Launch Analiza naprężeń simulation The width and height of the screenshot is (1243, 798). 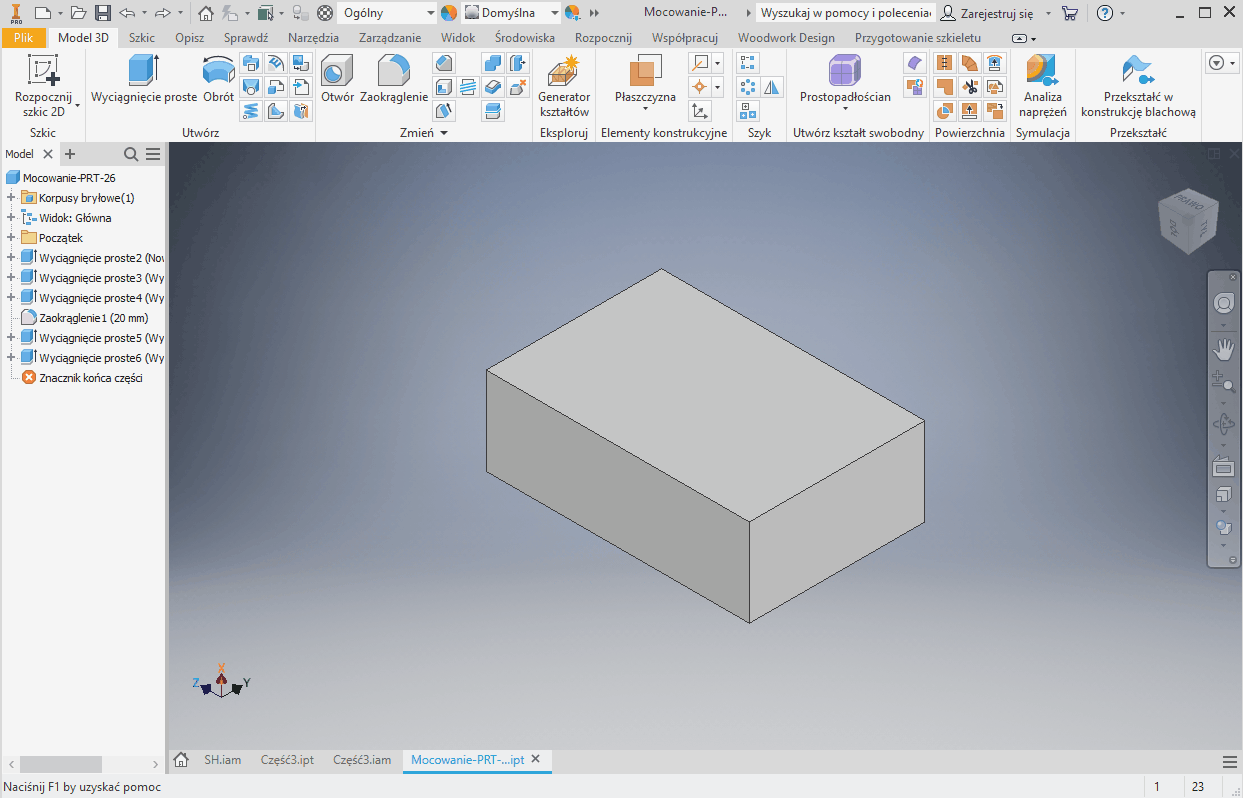[x=1042, y=86]
